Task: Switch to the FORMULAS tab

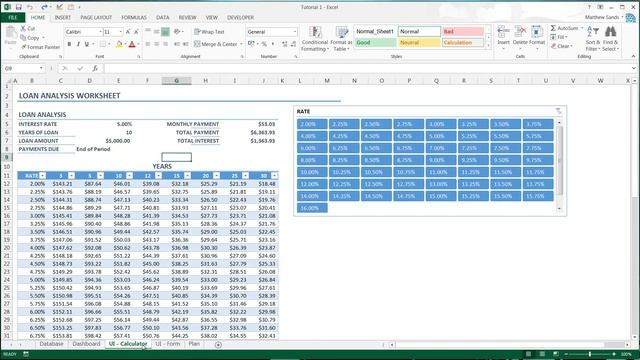Action: pos(134,18)
